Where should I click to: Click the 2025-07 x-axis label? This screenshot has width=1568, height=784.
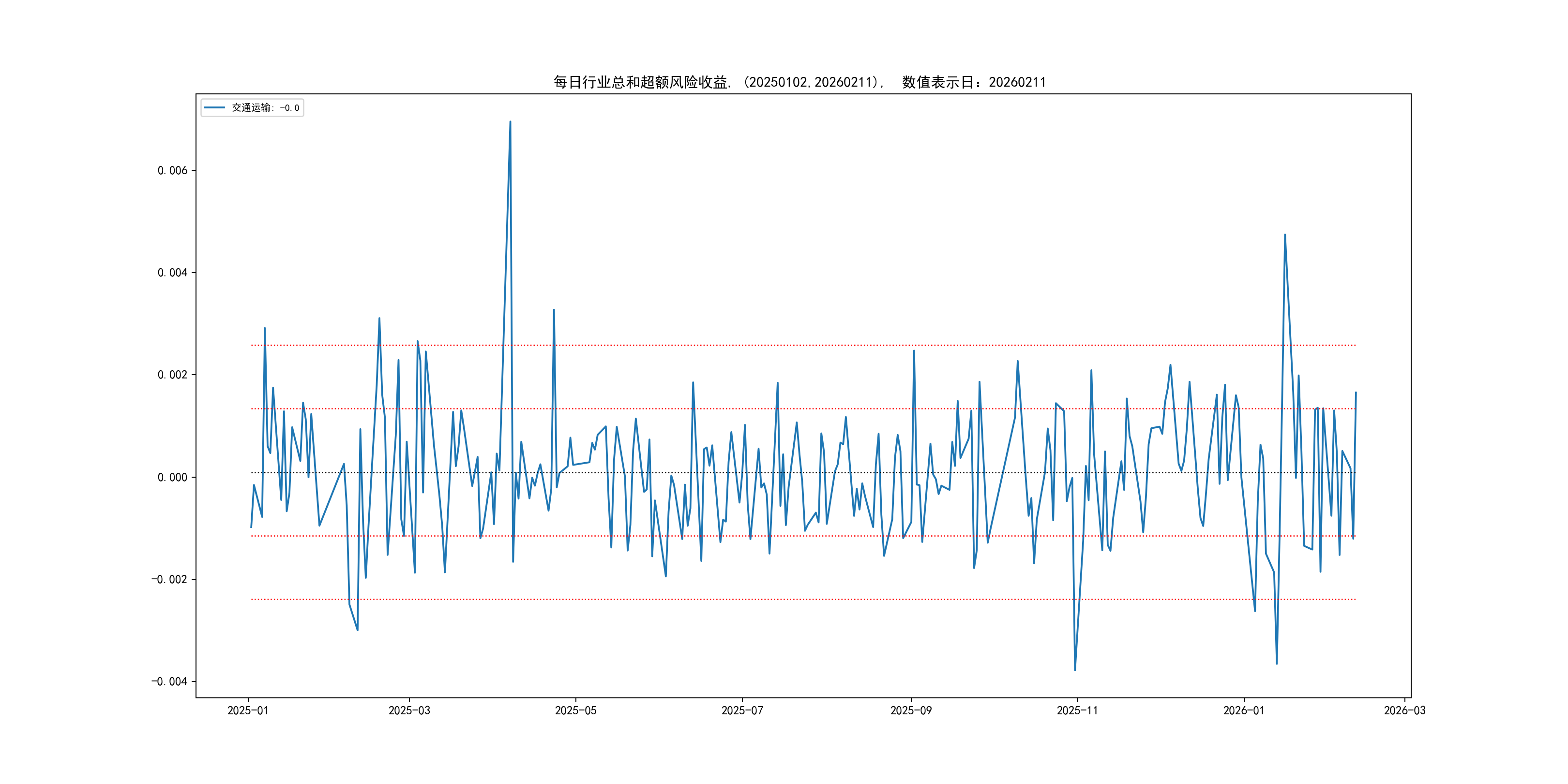pyautogui.click(x=742, y=711)
